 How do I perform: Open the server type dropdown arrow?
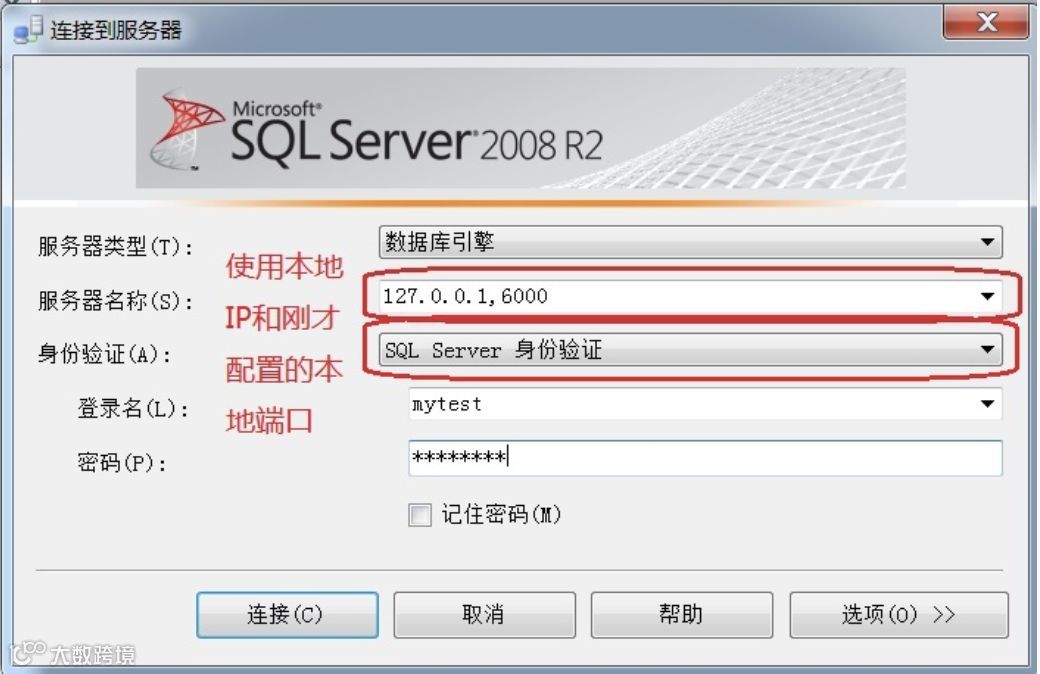987,242
